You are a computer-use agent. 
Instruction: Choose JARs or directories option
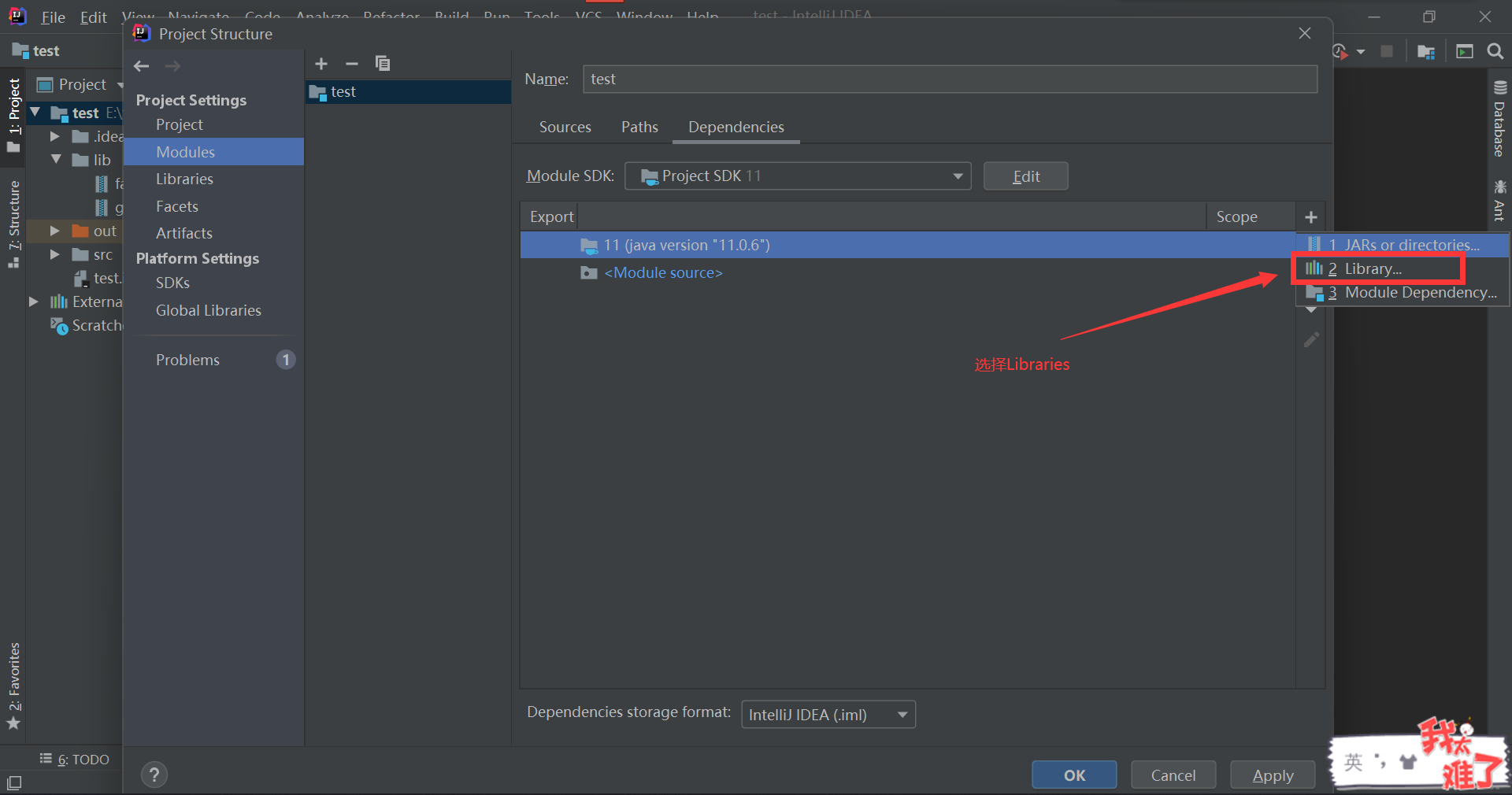click(1403, 246)
